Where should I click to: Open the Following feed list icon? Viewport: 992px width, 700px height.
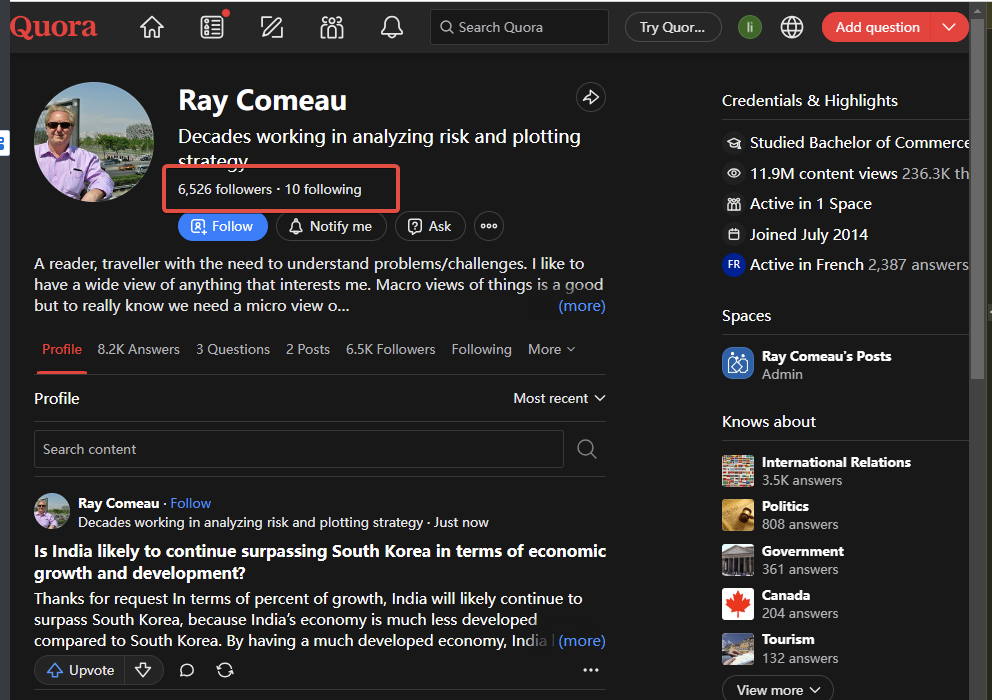click(x=212, y=27)
